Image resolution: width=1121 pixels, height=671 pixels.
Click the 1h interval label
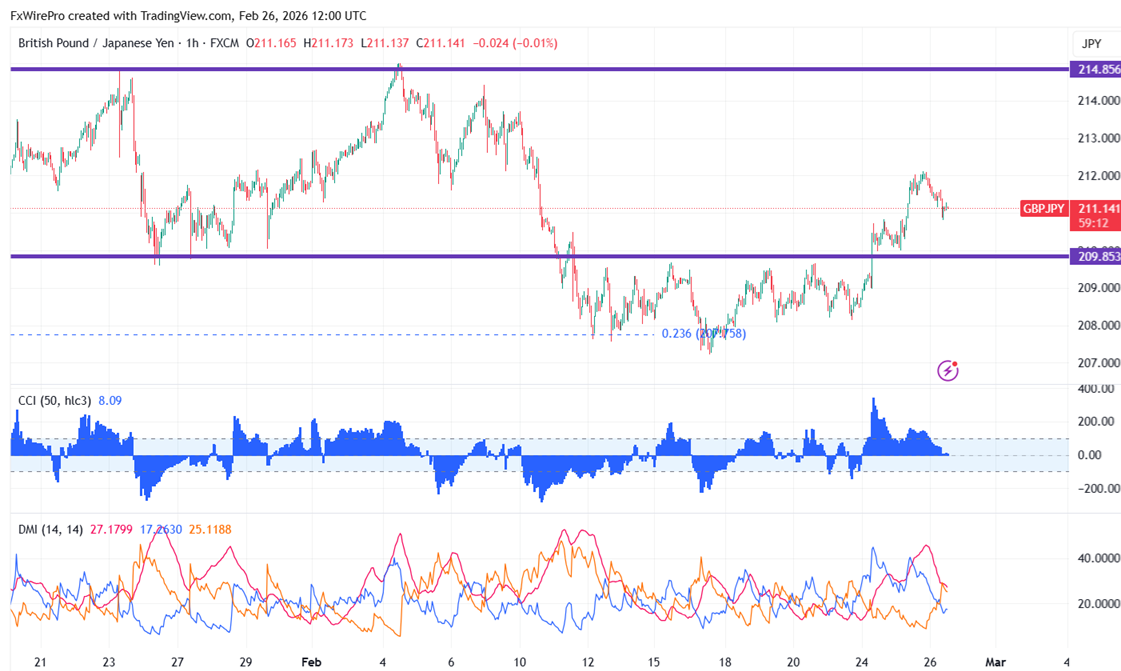click(192, 43)
